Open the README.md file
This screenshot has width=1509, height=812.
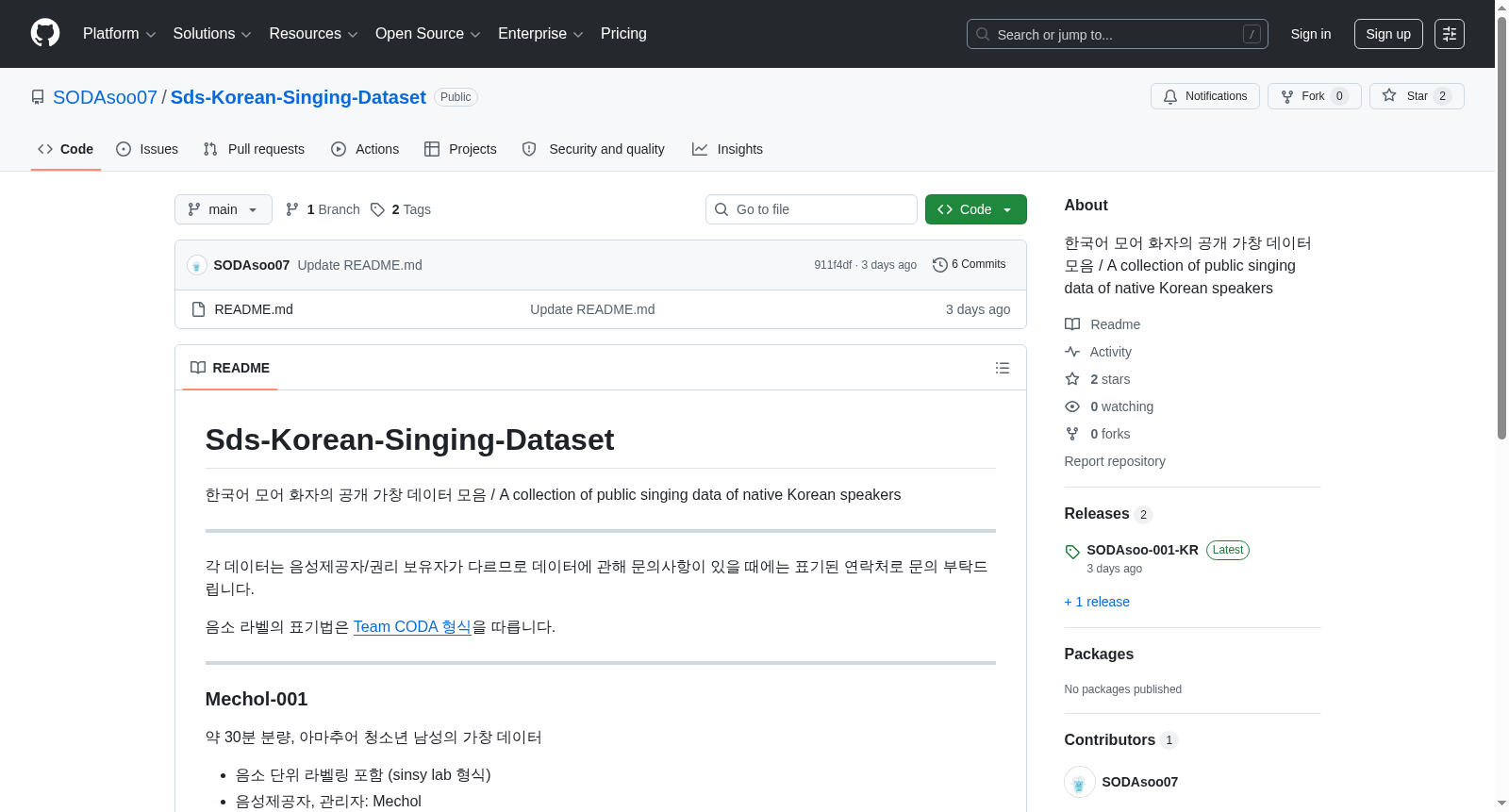click(254, 309)
